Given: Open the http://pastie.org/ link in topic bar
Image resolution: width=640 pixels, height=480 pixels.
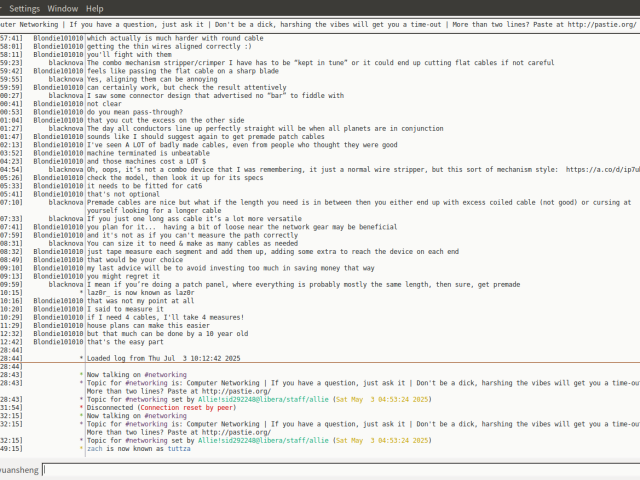Looking at the screenshot, I should pyautogui.click(x=601, y=24).
